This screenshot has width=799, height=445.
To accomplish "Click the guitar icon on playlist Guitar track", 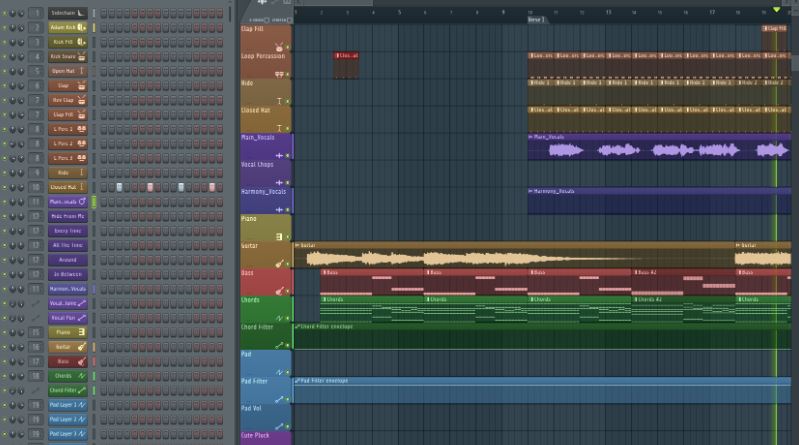I will 279,264.
